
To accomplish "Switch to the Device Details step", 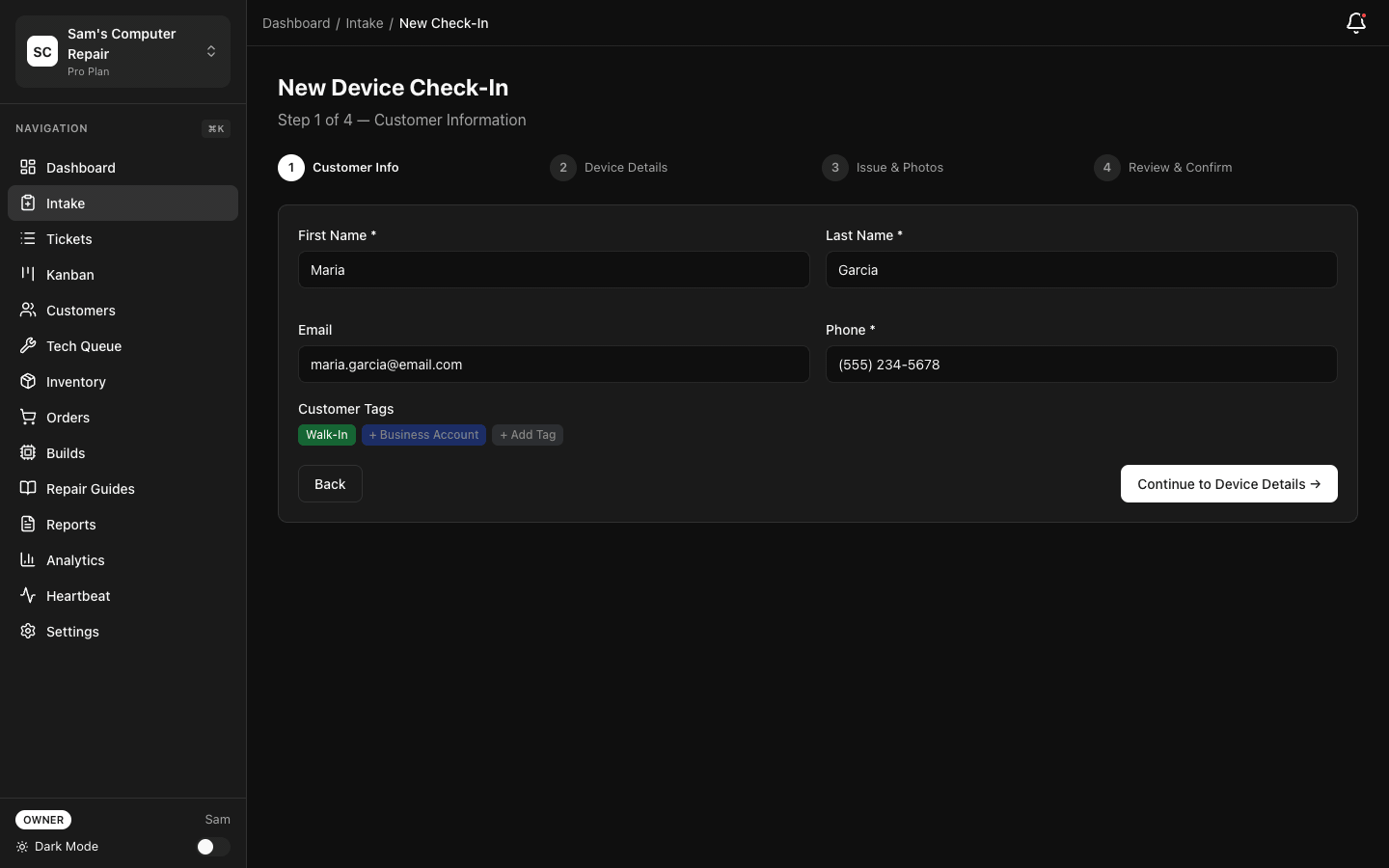I will click(609, 168).
